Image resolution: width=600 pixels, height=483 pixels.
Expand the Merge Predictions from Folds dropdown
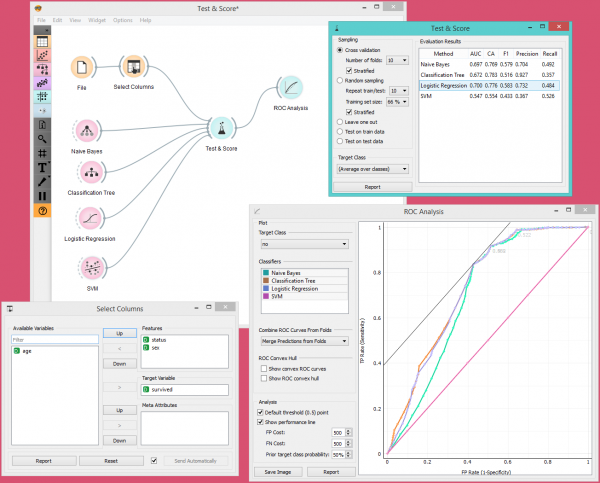pyautogui.click(x=303, y=341)
